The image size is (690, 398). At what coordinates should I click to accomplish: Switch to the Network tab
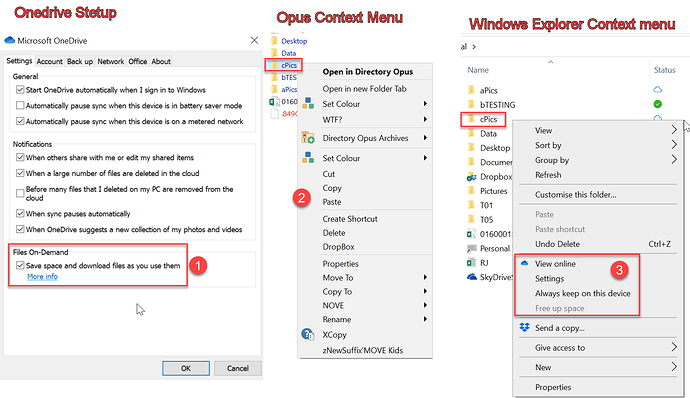[111, 62]
